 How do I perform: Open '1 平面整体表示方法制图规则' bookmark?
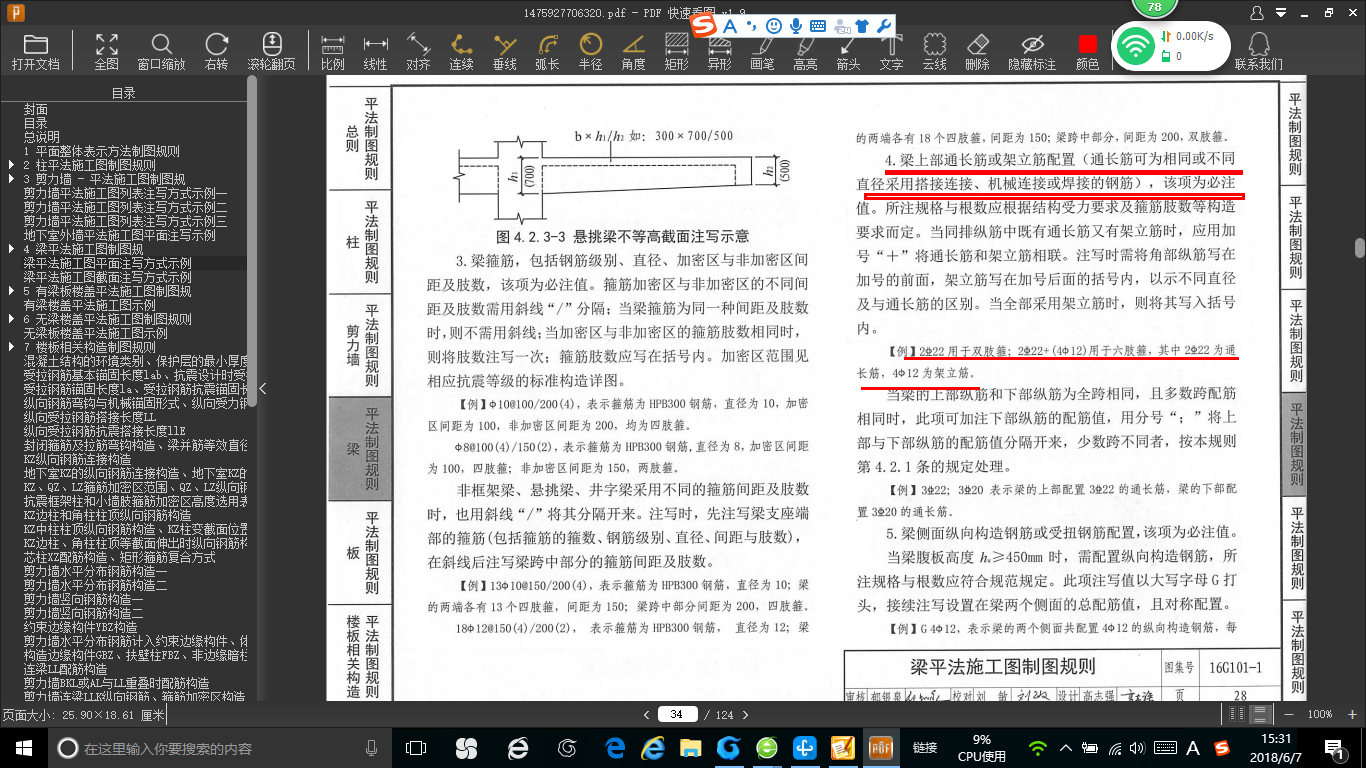(102, 151)
